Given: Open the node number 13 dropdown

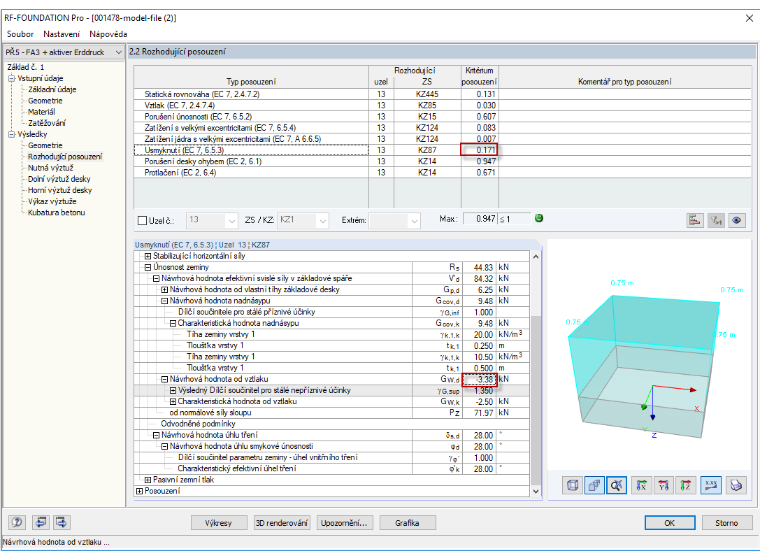Looking at the screenshot, I should [212, 220].
